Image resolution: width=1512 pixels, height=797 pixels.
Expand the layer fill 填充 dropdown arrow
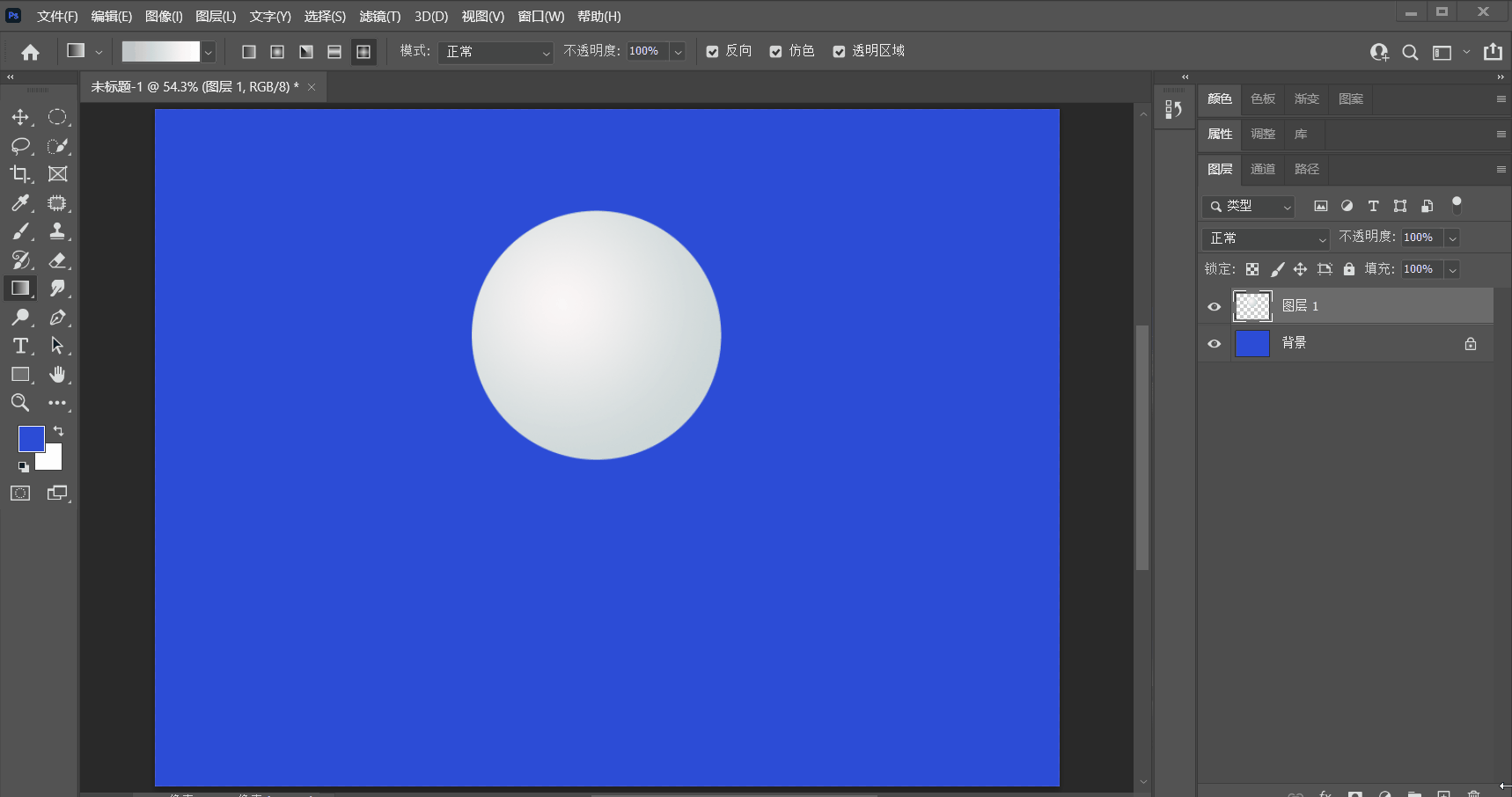(1453, 269)
